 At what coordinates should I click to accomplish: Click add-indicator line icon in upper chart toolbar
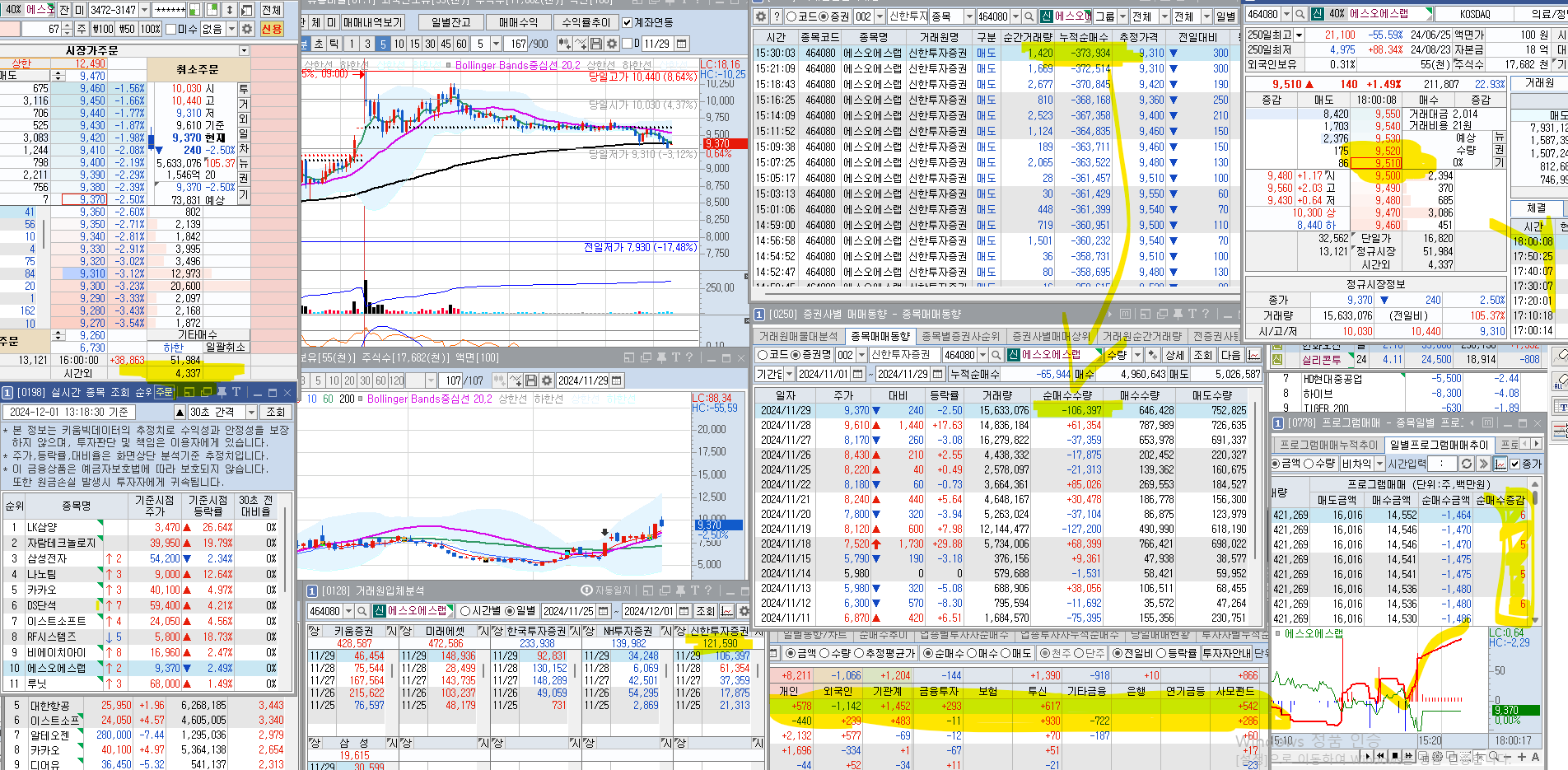[x=581, y=44]
